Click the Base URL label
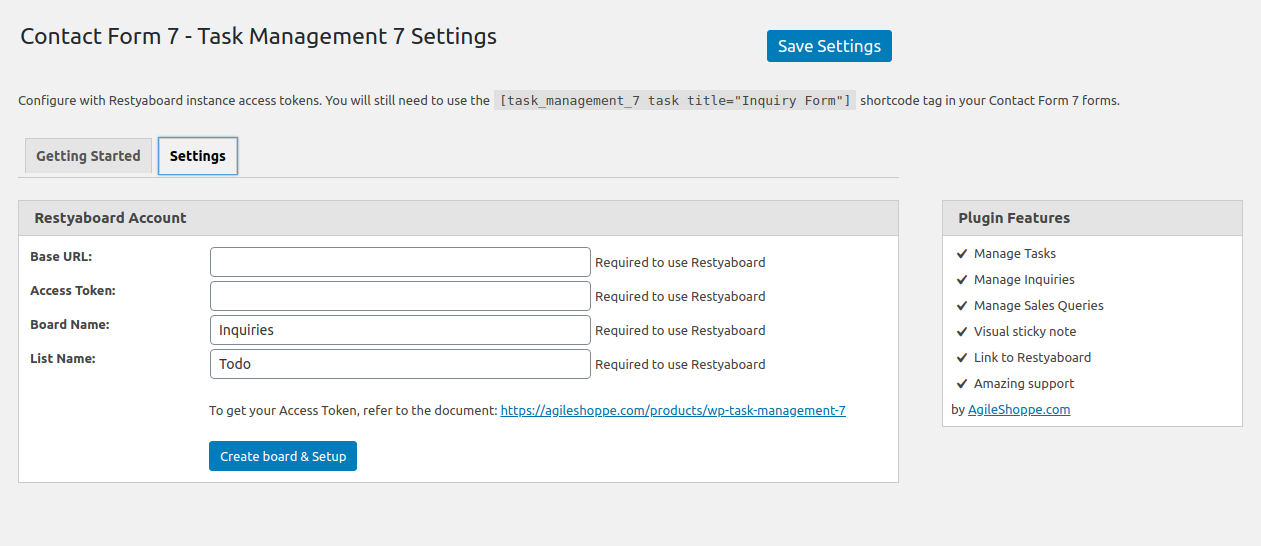The width and height of the screenshot is (1261, 546). [61, 257]
